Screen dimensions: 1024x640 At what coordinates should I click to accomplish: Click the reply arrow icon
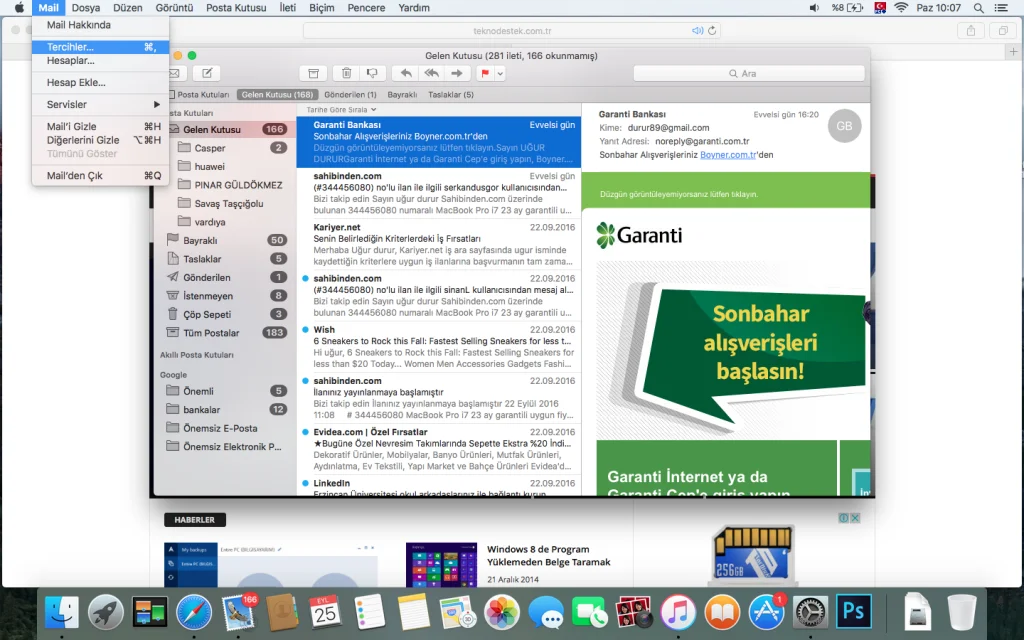point(406,73)
